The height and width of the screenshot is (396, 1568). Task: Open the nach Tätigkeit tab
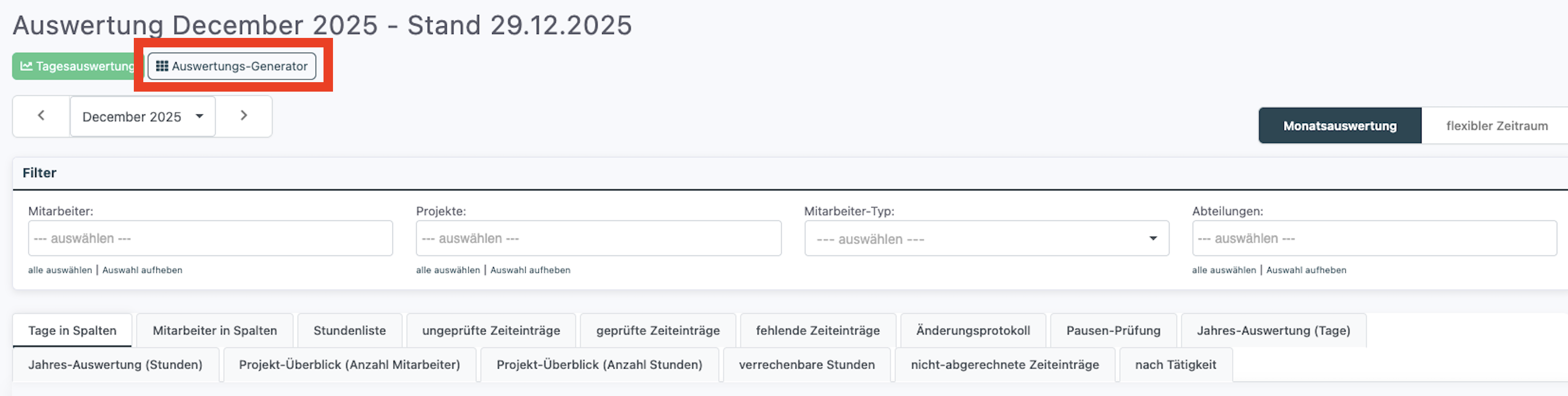pos(1175,364)
